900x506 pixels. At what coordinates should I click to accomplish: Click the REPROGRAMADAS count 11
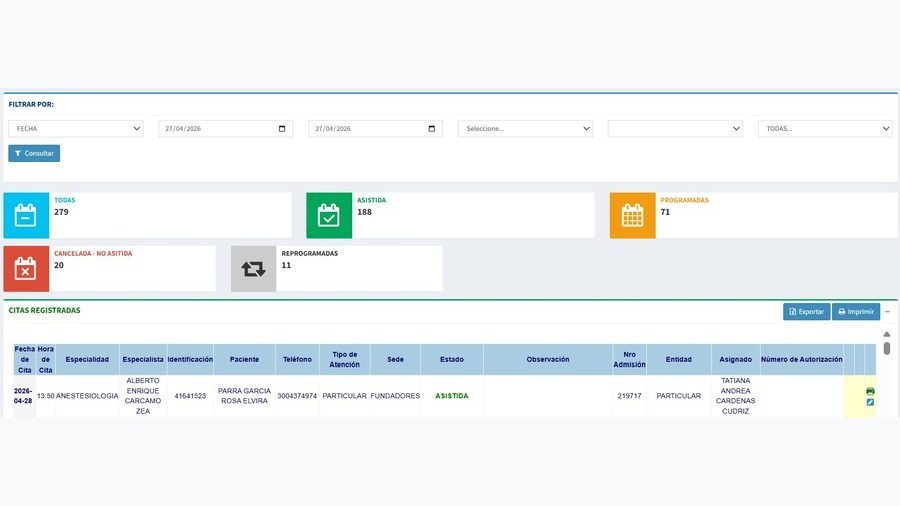(x=286, y=265)
